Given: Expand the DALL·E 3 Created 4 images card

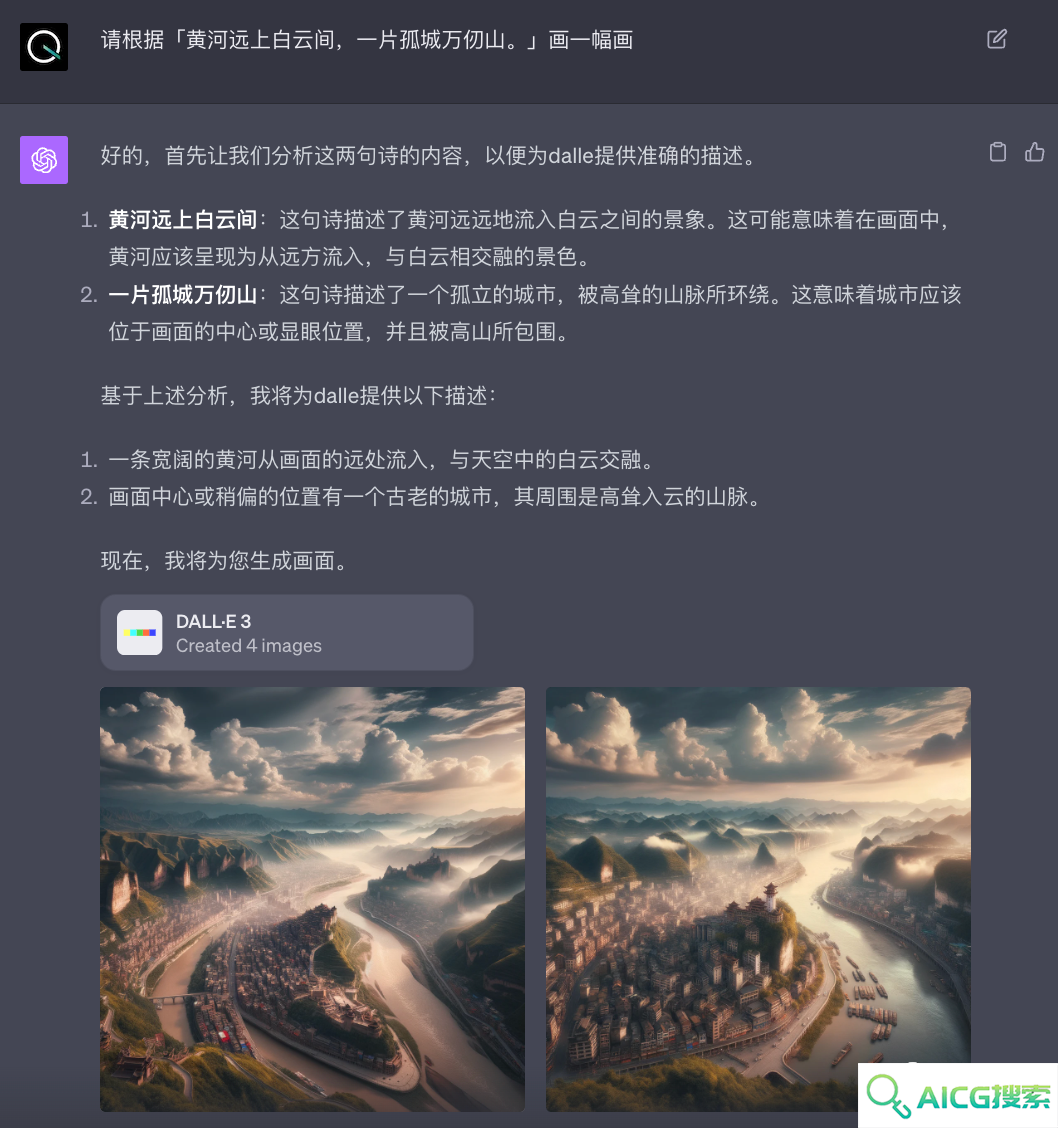Looking at the screenshot, I should click(287, 632).
